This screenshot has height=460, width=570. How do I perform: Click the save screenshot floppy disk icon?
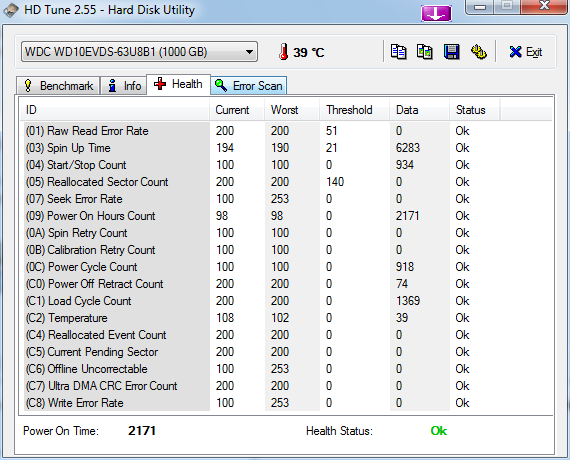click(451, 52)
